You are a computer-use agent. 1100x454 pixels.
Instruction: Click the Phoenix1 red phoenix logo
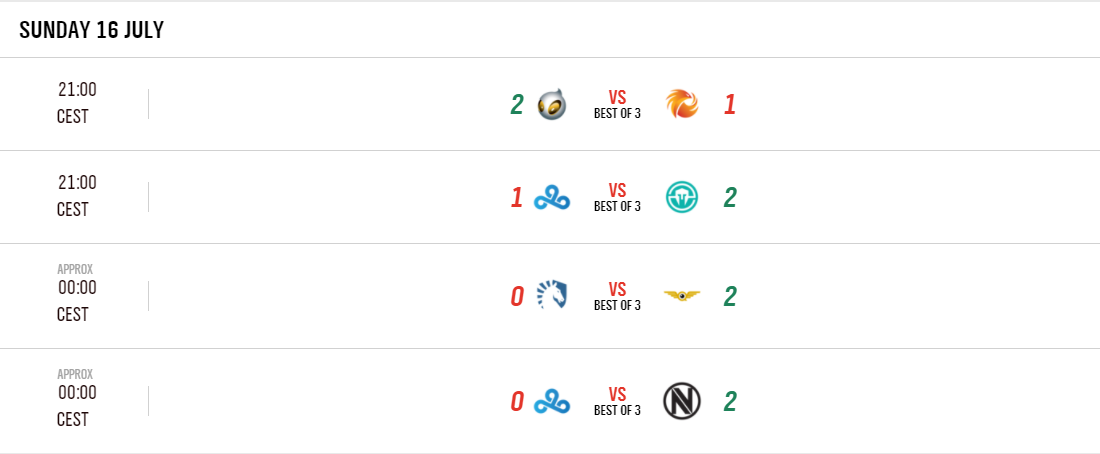[682, 104]
